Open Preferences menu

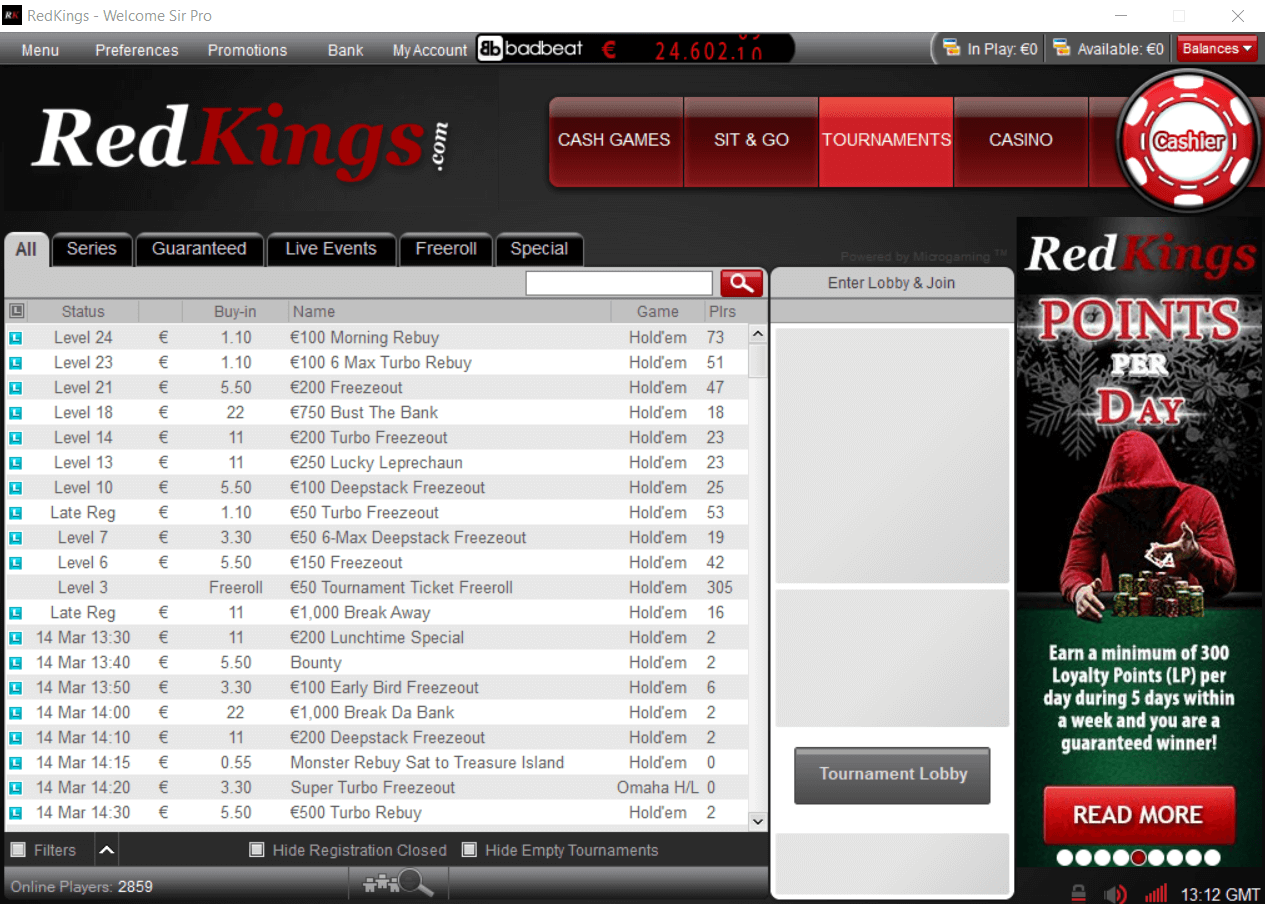(x=137, y=50)
